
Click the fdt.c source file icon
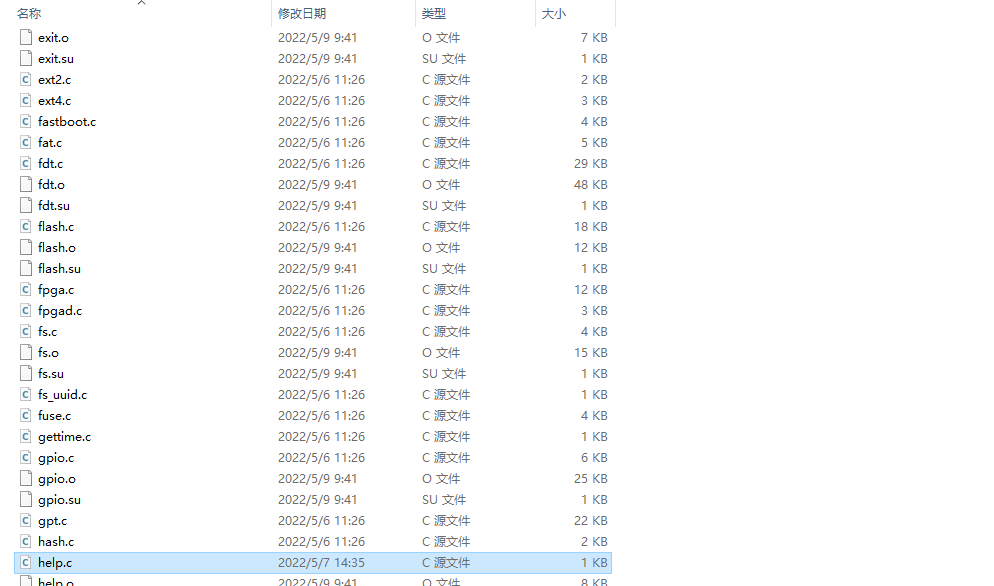coord(25,163)
